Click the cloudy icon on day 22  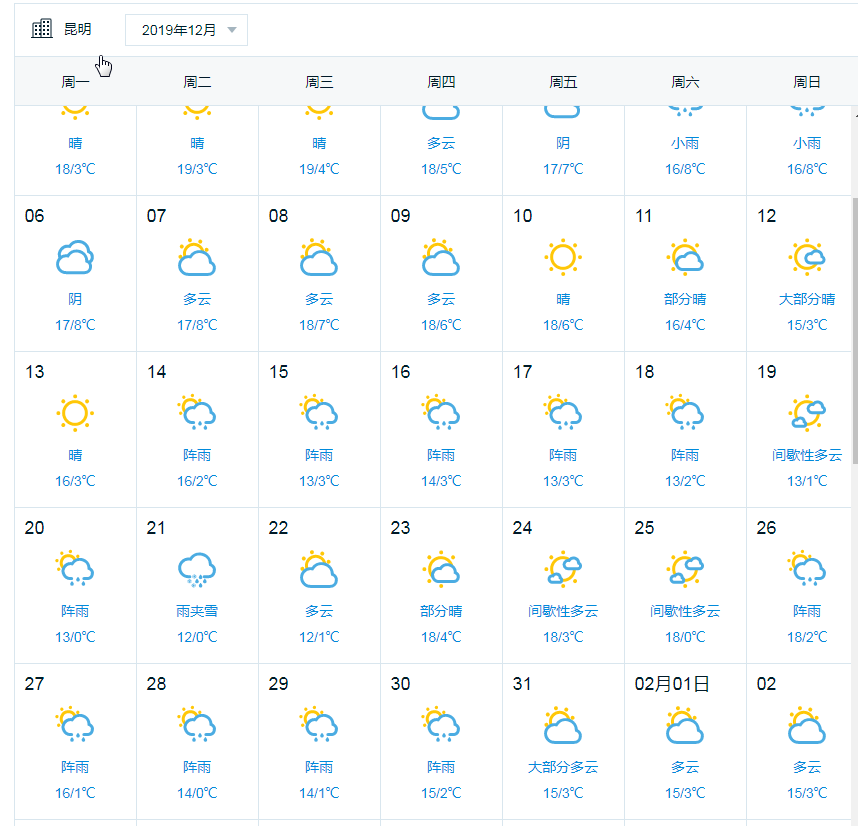click(319, 568)
